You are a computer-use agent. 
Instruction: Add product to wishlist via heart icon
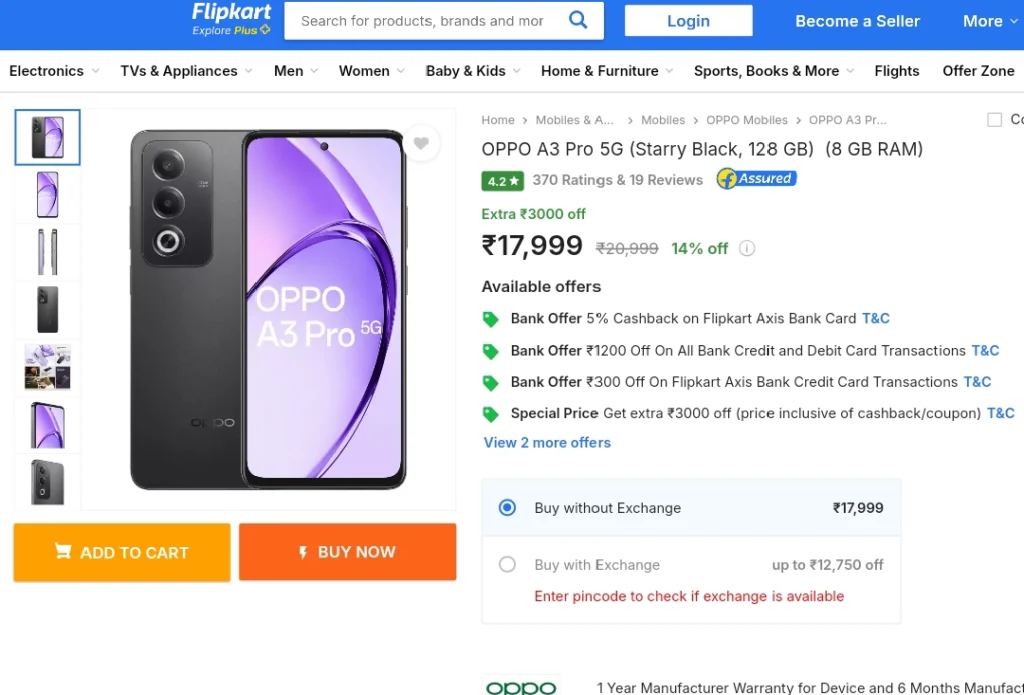(421, 143)
